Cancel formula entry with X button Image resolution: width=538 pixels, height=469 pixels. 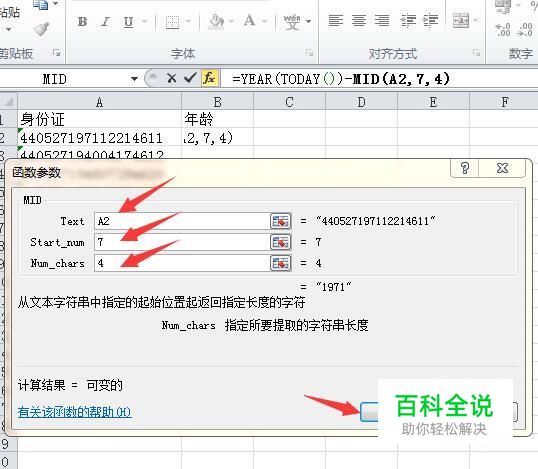(171, 79)
